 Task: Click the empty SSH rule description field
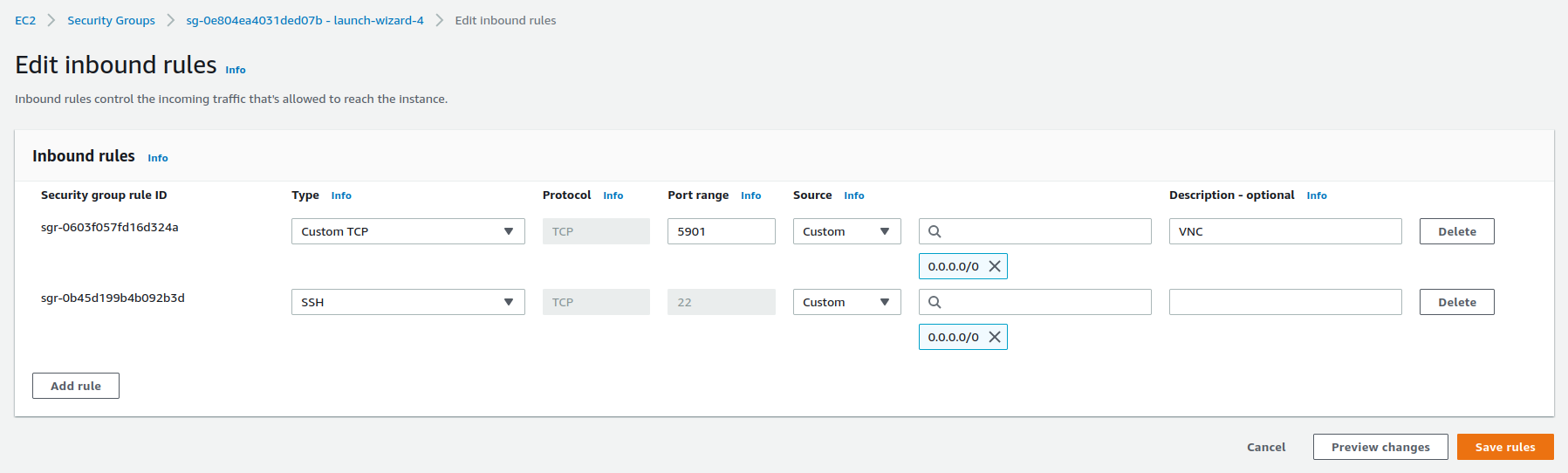click(x=1284, y=302)
